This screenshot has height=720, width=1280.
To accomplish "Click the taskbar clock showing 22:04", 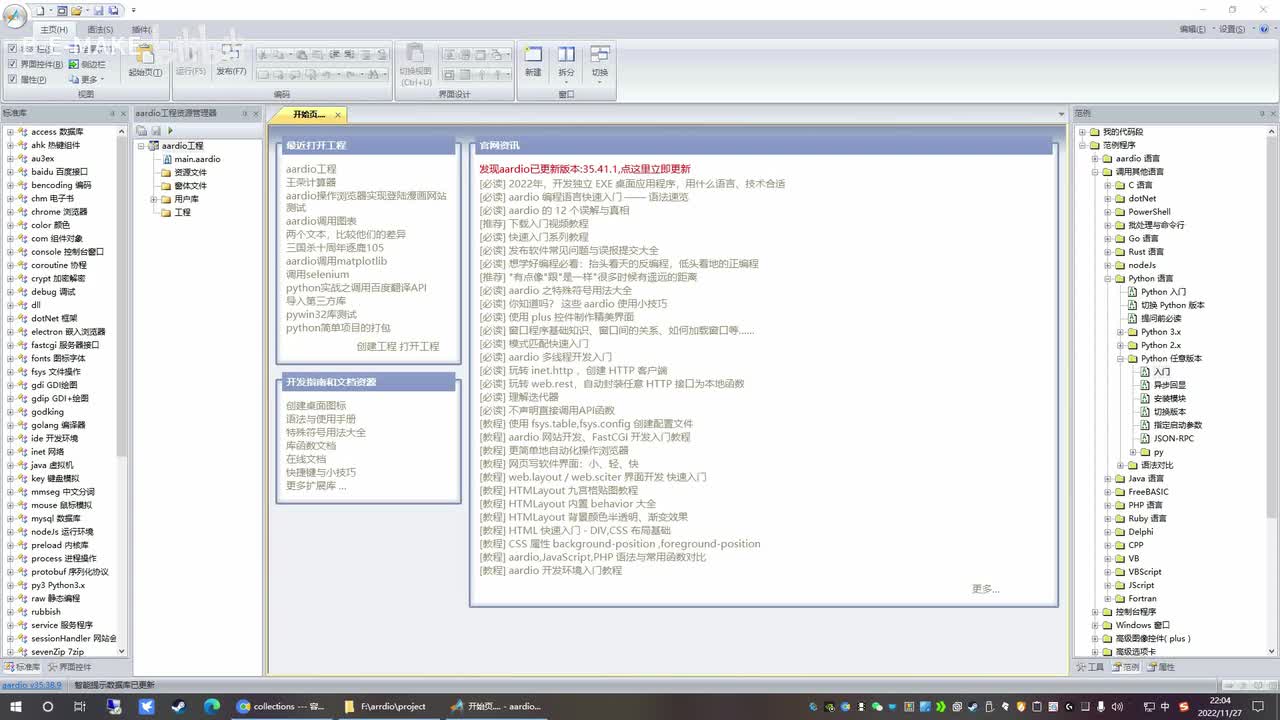I will click(1220, 706).
